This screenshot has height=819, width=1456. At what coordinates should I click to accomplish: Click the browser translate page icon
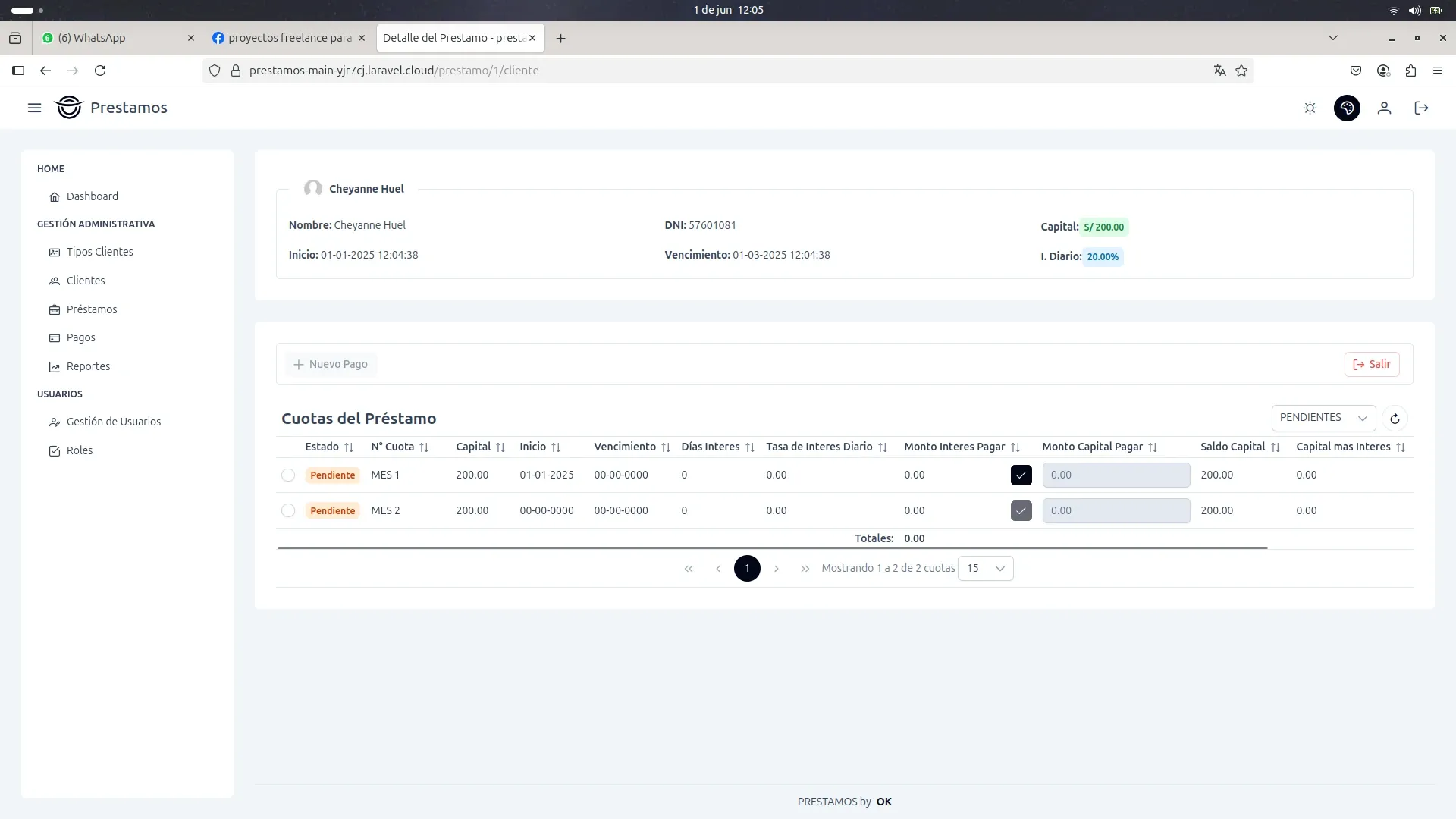click(x=1219, y=71)
